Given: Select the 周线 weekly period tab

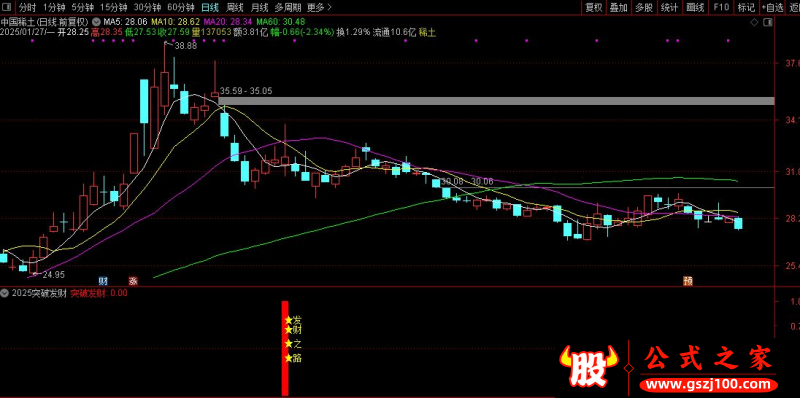Looking at the screenshot, I should tap(235, 7).
